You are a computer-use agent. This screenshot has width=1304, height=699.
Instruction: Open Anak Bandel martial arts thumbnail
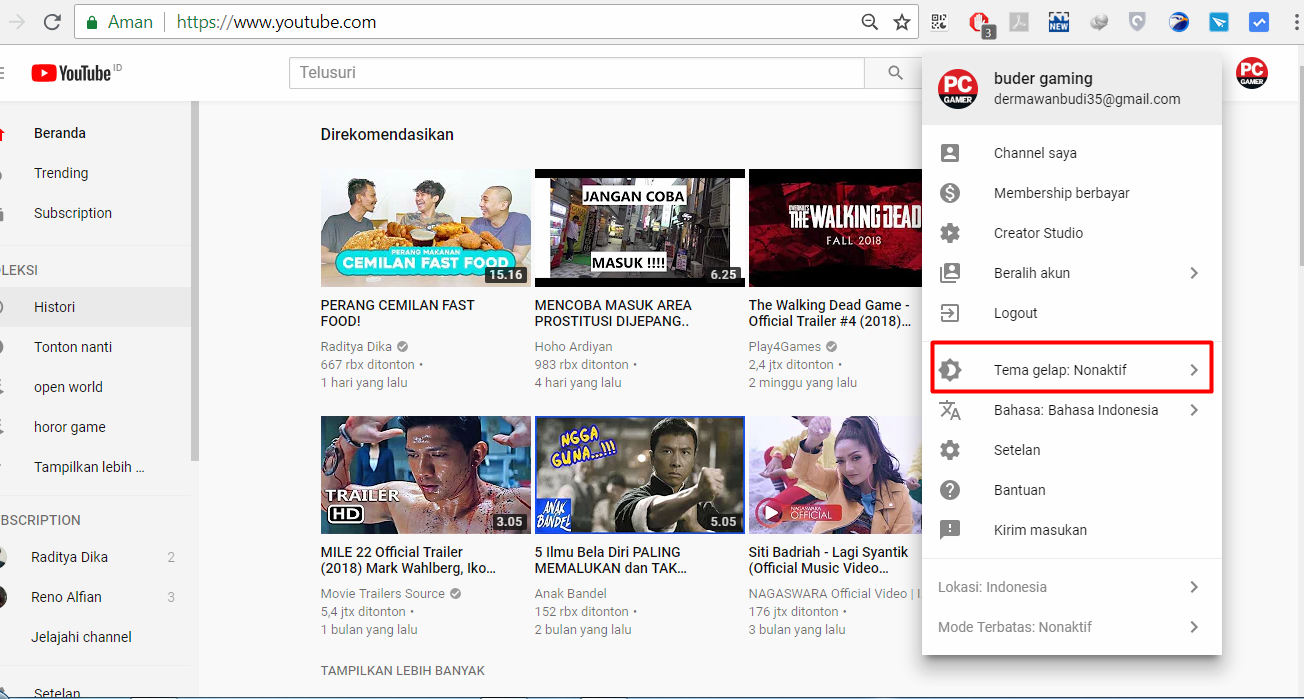[x=640, y=475]
